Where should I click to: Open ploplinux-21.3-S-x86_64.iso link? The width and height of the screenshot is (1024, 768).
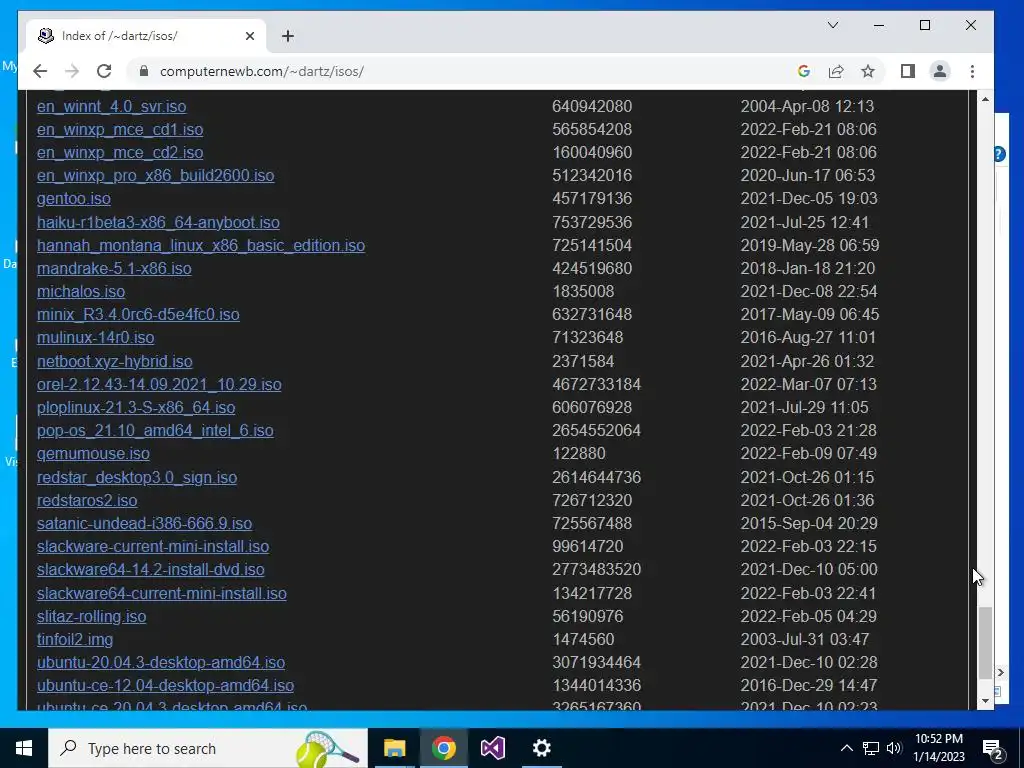(x=136, y=408)
